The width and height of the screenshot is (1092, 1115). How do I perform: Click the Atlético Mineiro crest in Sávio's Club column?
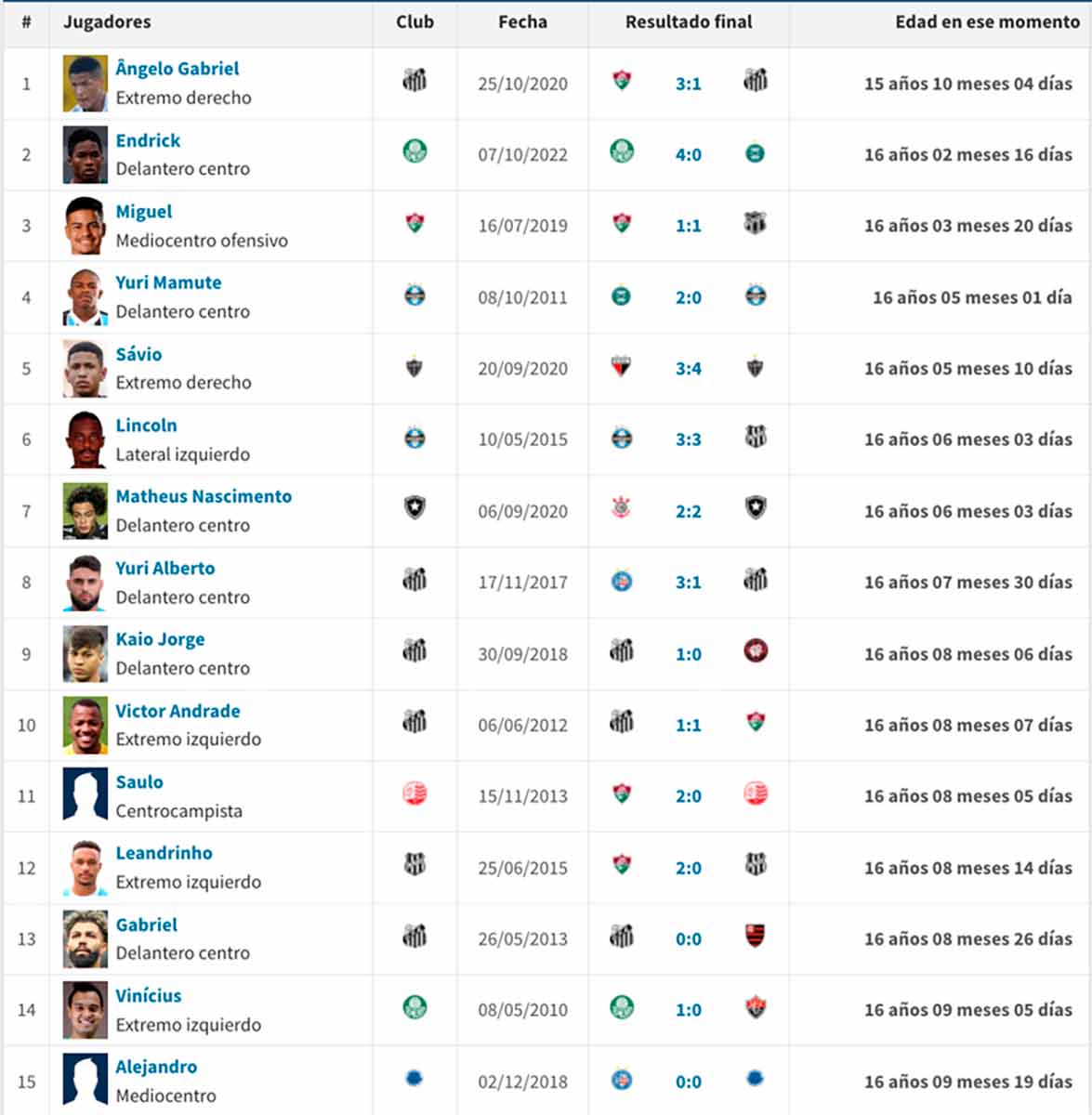[414, 367]
